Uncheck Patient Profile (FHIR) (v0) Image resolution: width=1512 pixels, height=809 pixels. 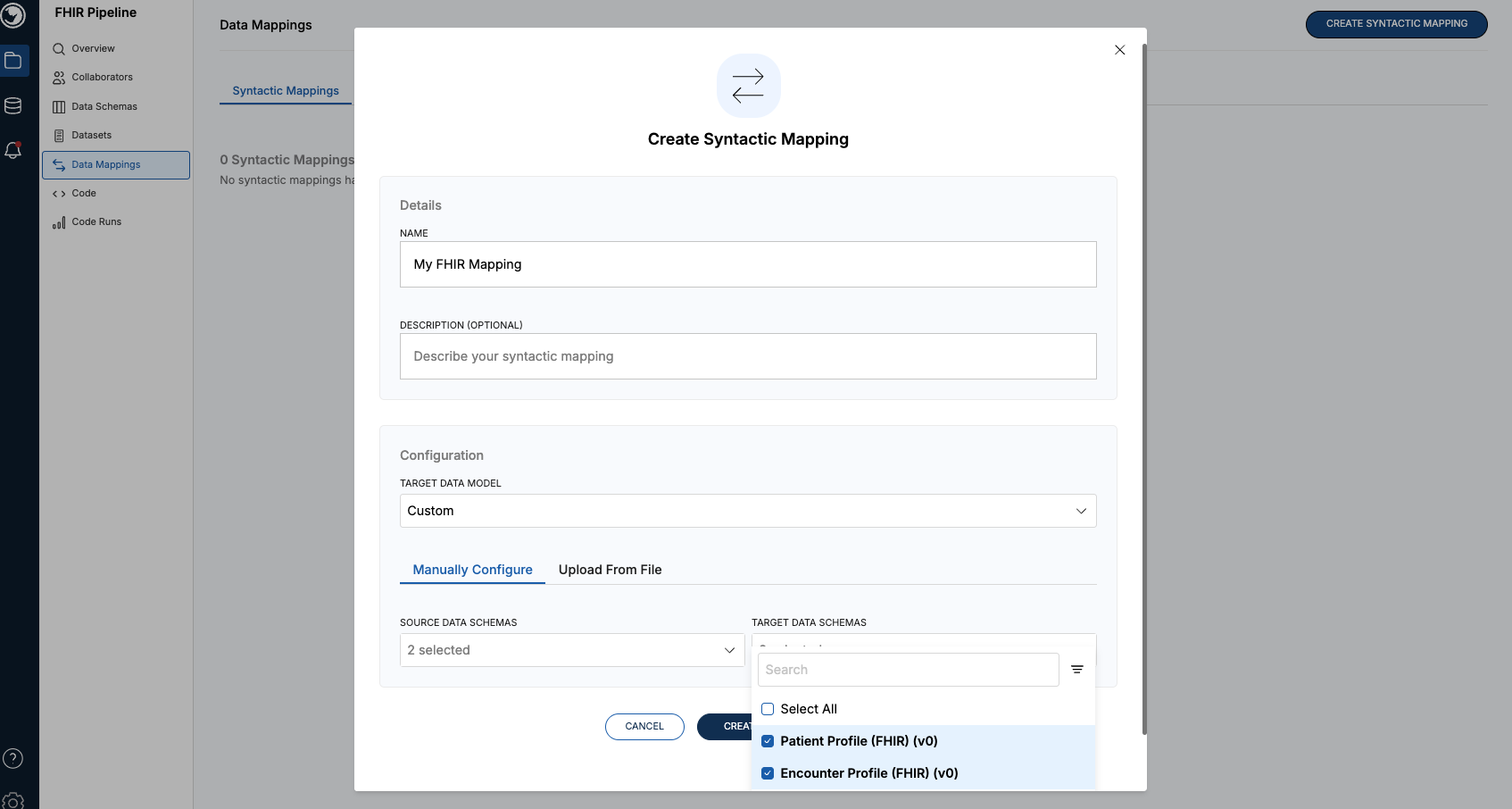click(768, 741)
